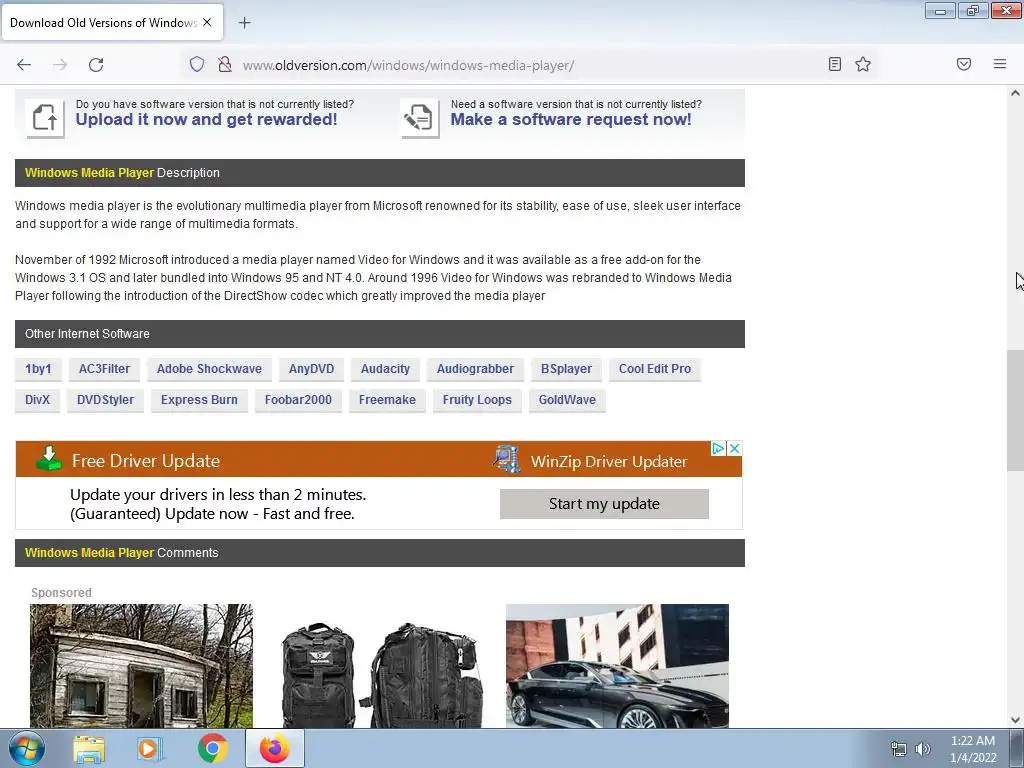Viewport: 1024px width, 768px height.
Task: Click the Firefox taskbar icon
Action: (x=274, y=748)
